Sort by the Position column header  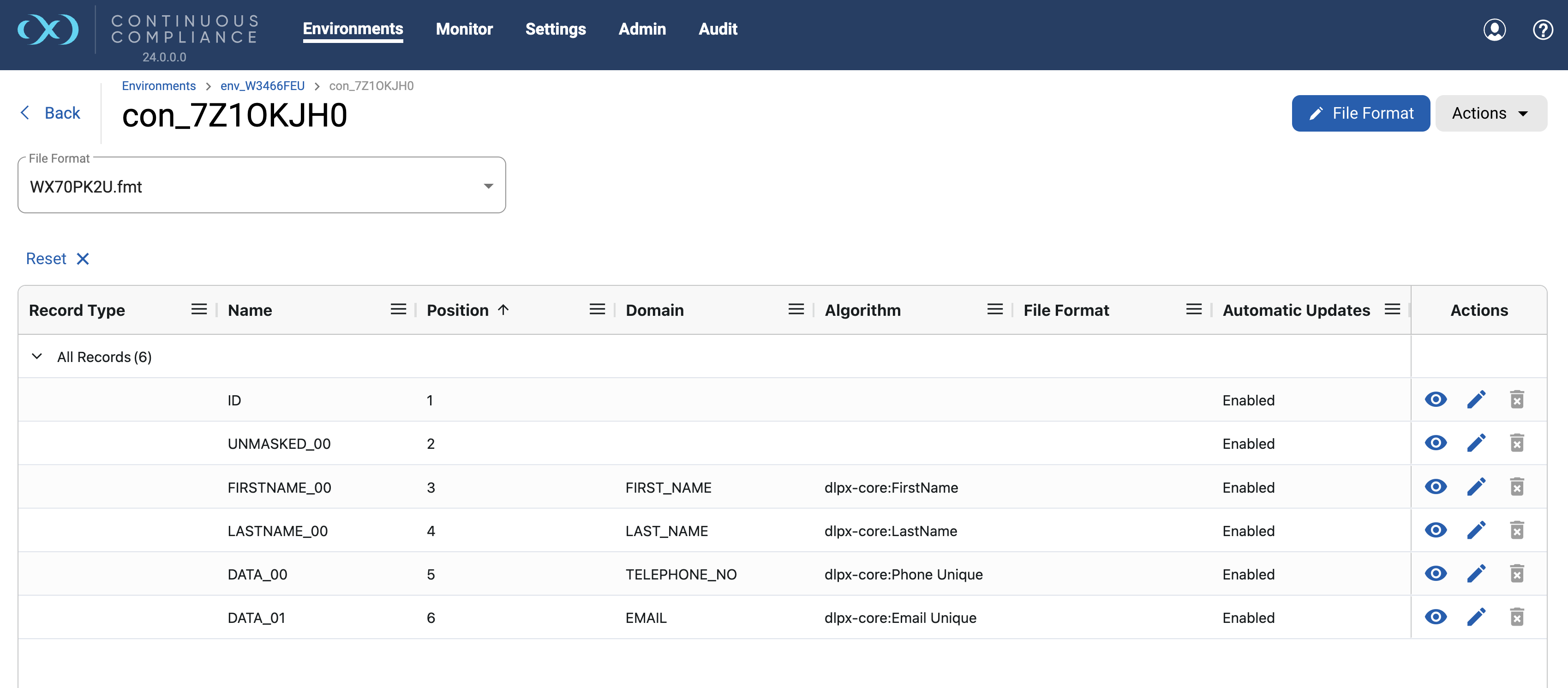[x=458, y=310]
